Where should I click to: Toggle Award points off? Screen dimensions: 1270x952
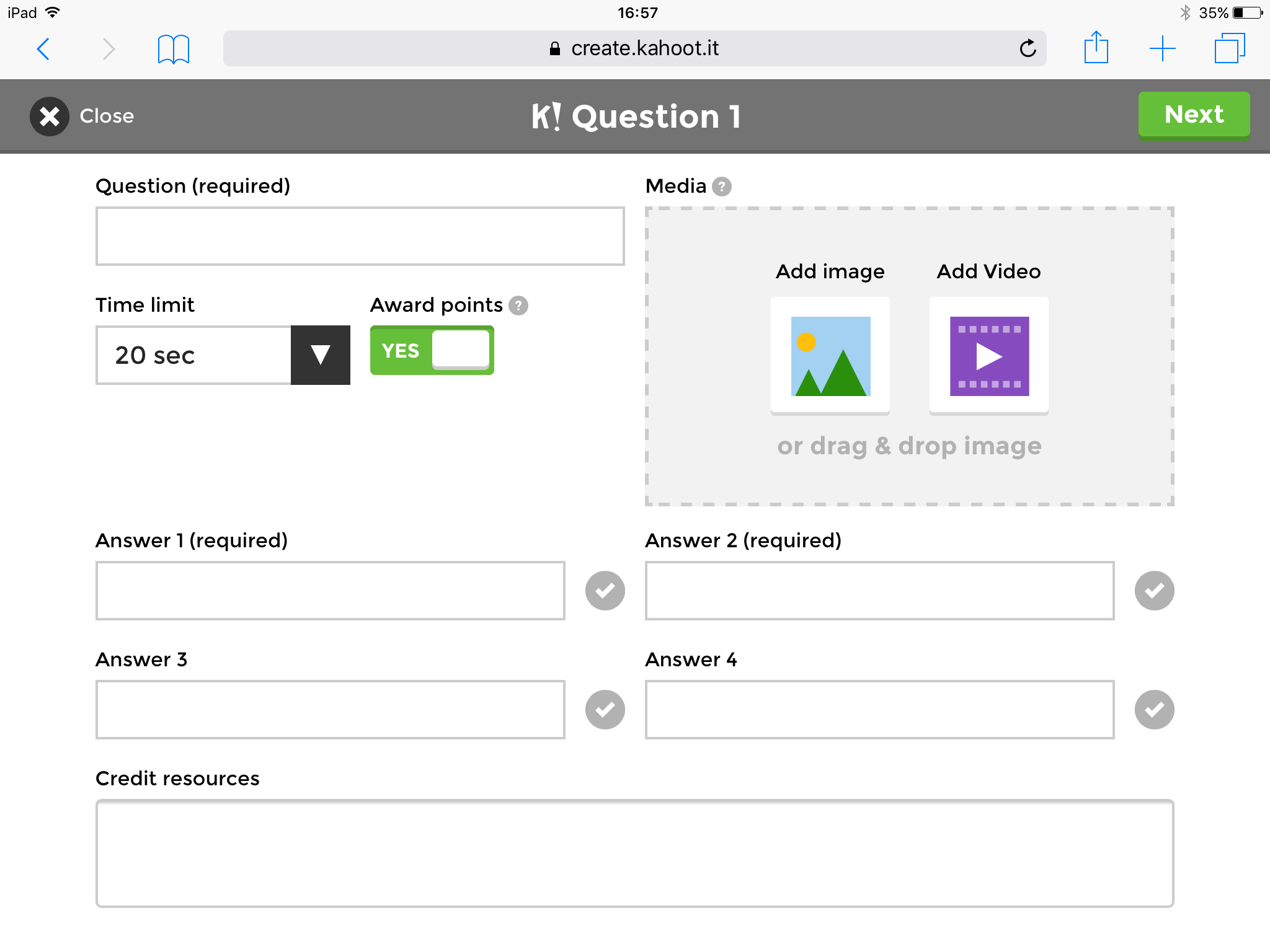pos(432,350)
